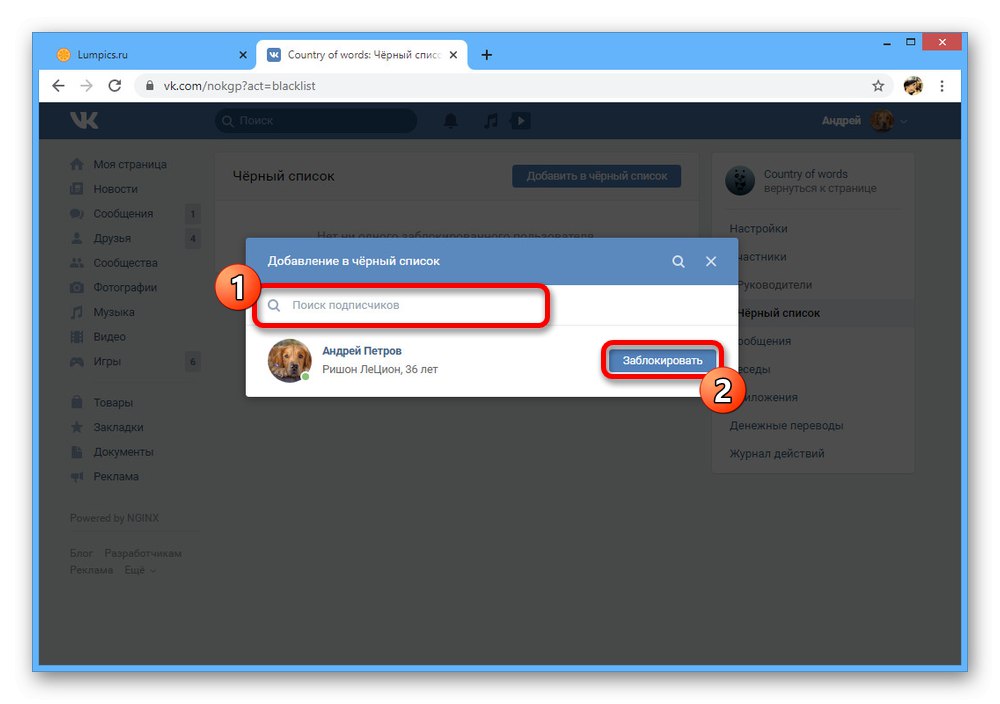Open Музыка in sidebar

114,312
